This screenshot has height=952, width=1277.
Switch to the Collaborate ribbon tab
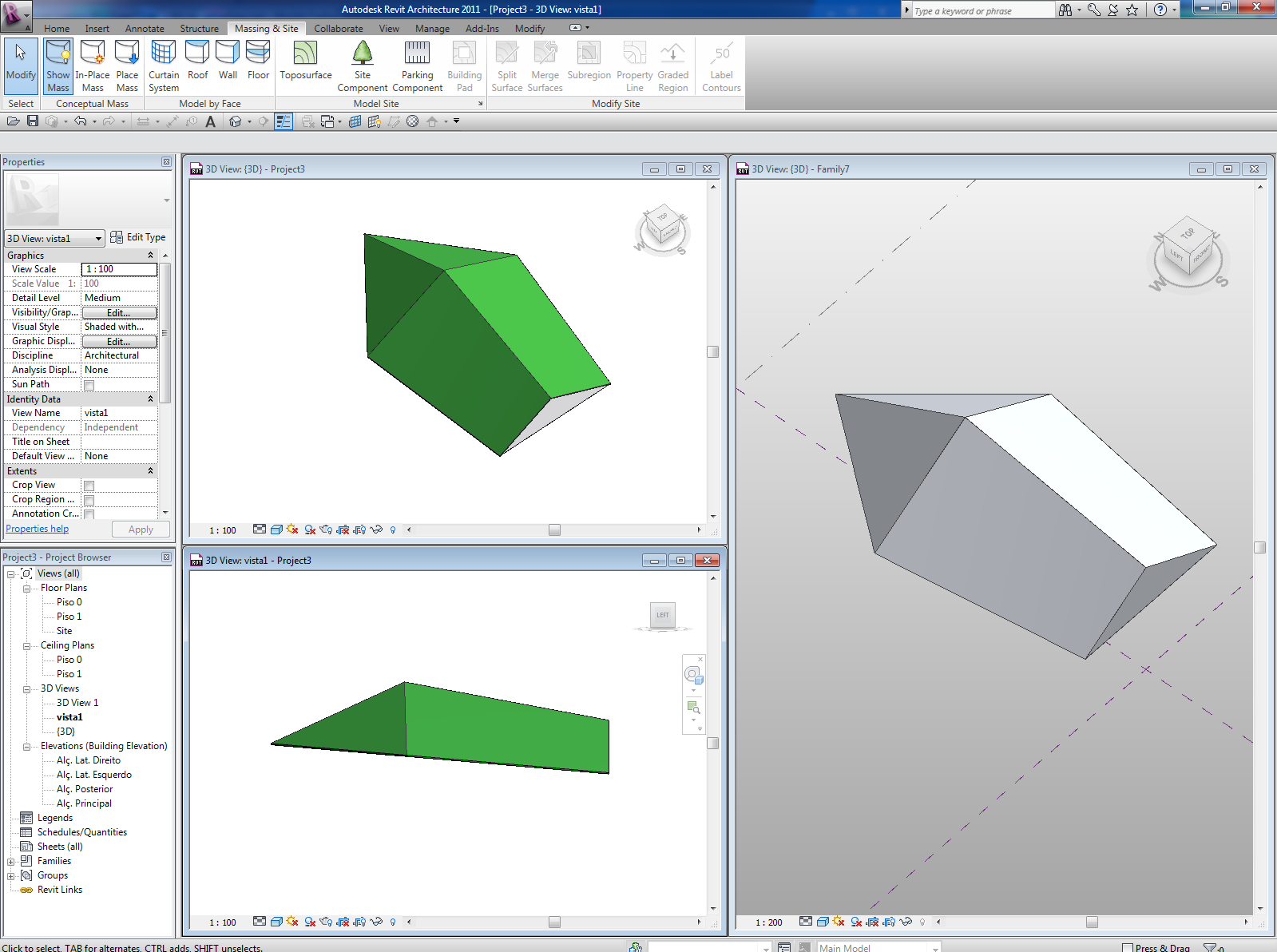tap(338, 29)
